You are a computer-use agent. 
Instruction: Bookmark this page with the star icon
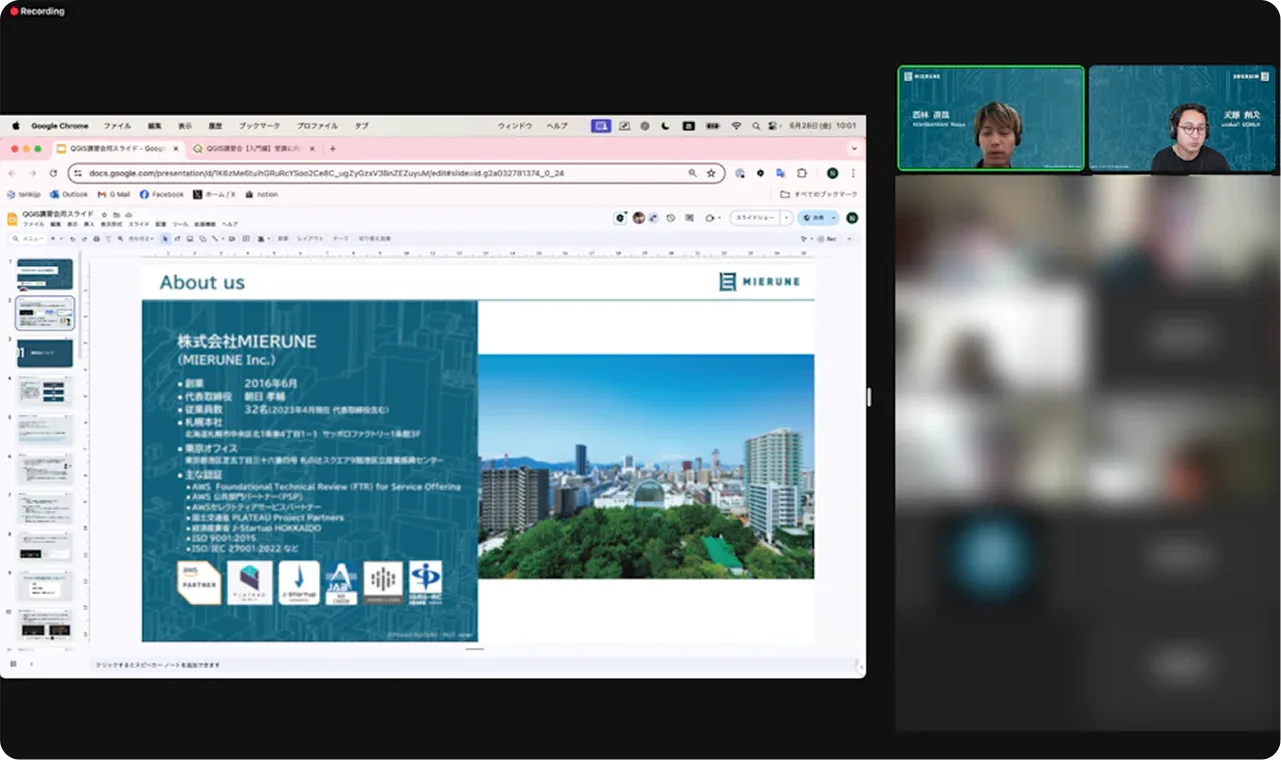[x=711, y=173]
